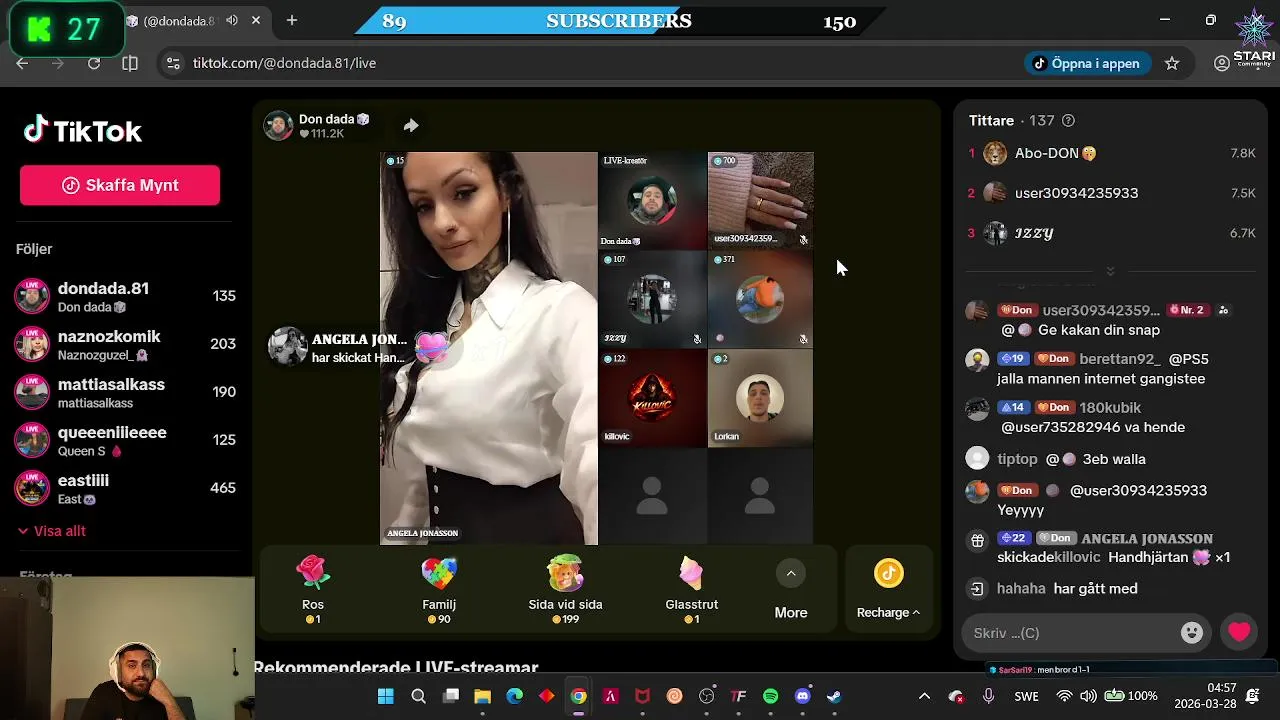Viewport: 1280px width, 720px height.
Task: Send the Familj gift
Action: click(439, 590)
